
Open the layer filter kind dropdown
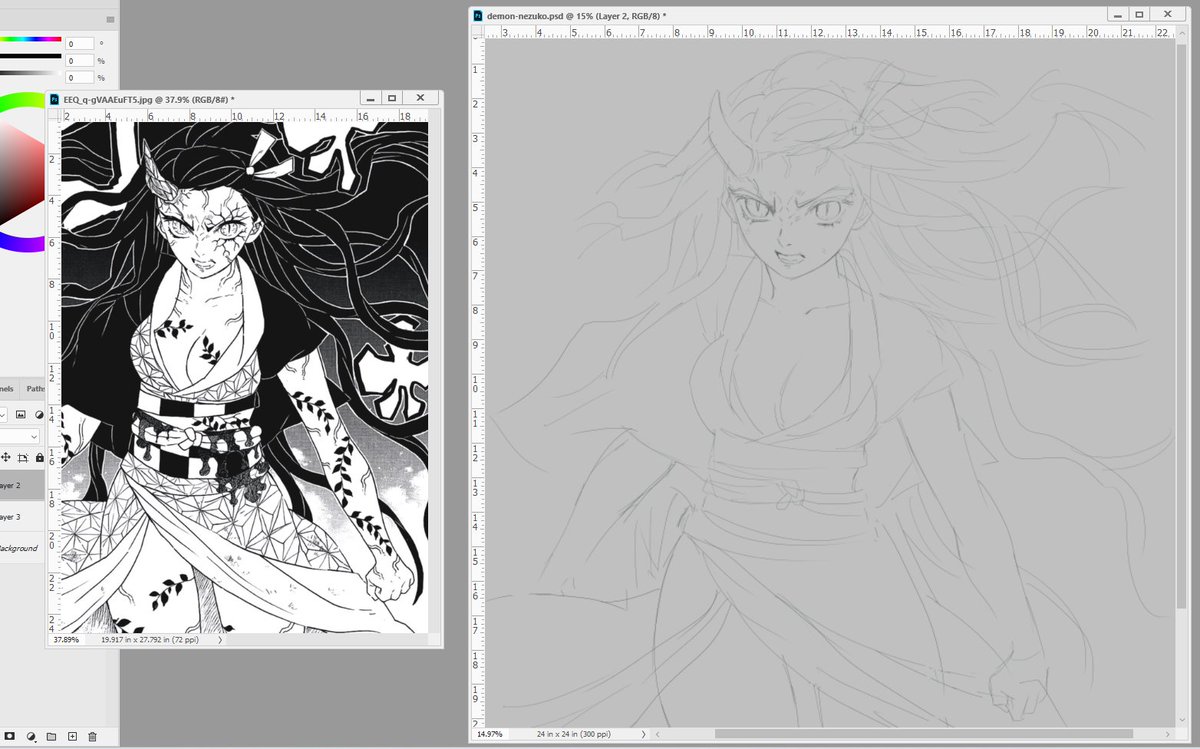point(4,414)
